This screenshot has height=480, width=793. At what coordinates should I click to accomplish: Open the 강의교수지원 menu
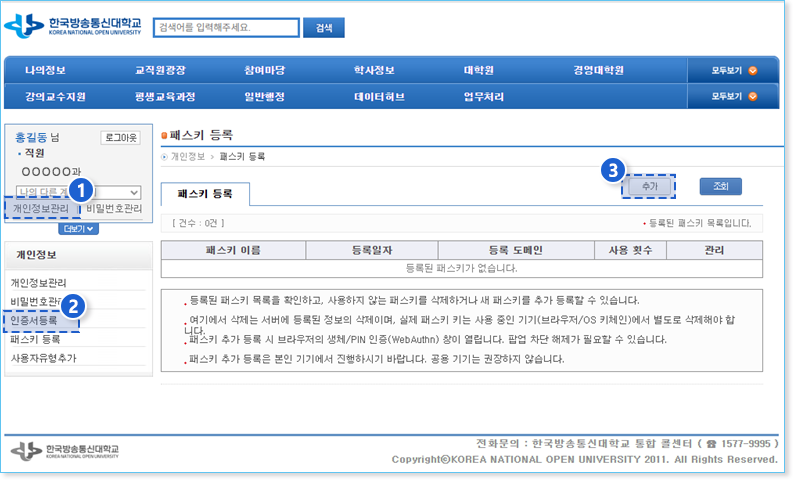(56, 97)
